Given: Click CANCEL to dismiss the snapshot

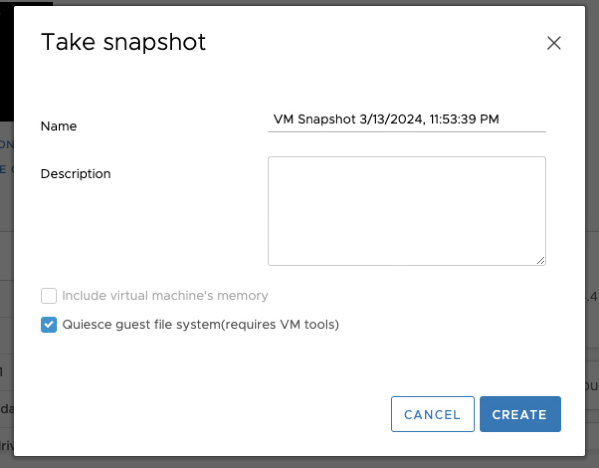Looking at the screenshot, I should point(433,414).
